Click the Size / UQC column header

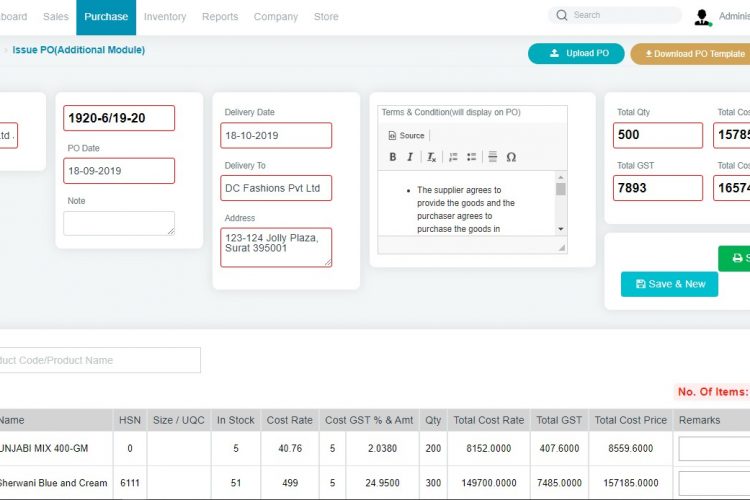pyautogui.click(x=179, y=420)
